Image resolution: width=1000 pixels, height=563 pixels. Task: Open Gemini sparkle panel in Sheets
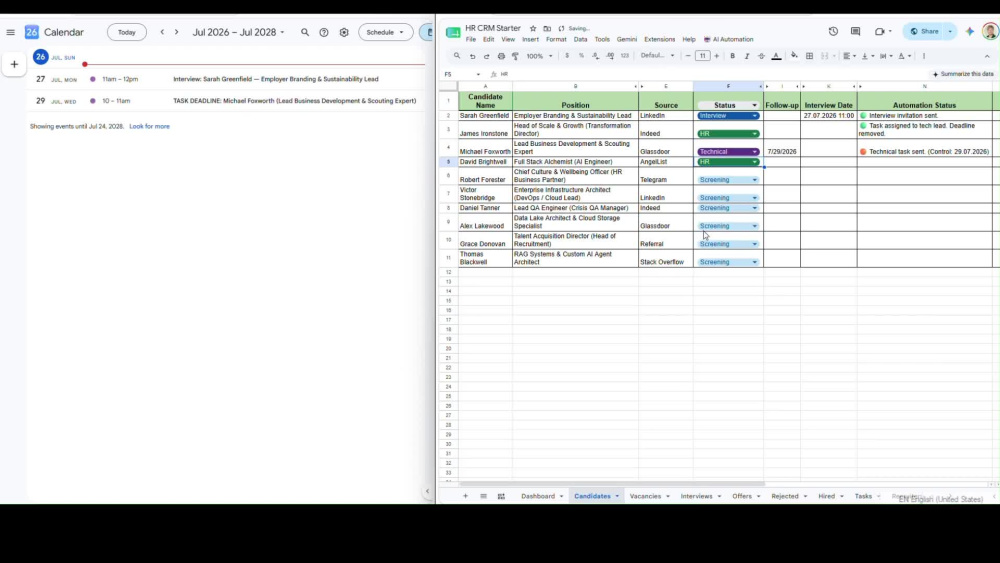tap(969, 31)
